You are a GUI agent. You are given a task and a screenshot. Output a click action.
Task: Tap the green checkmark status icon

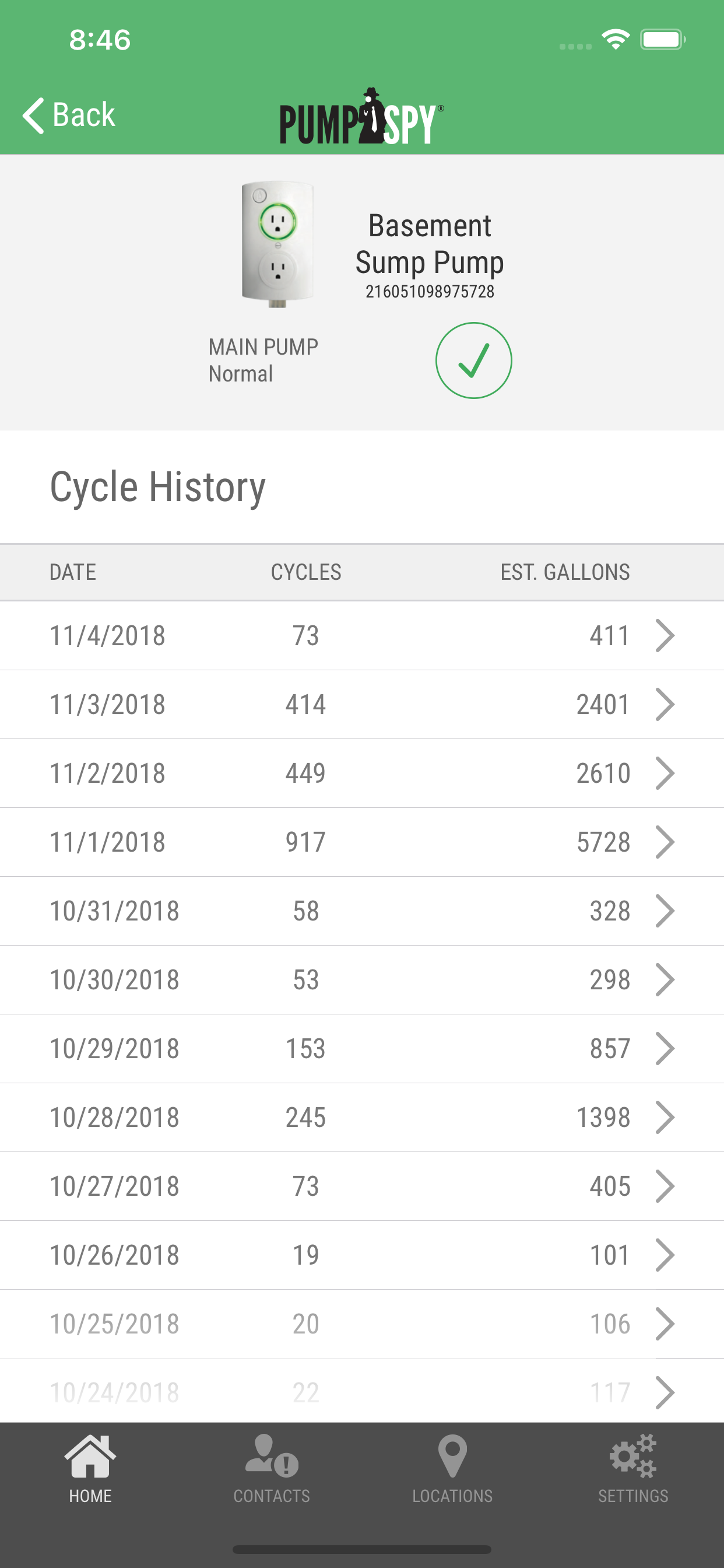[x=473, y=360]
